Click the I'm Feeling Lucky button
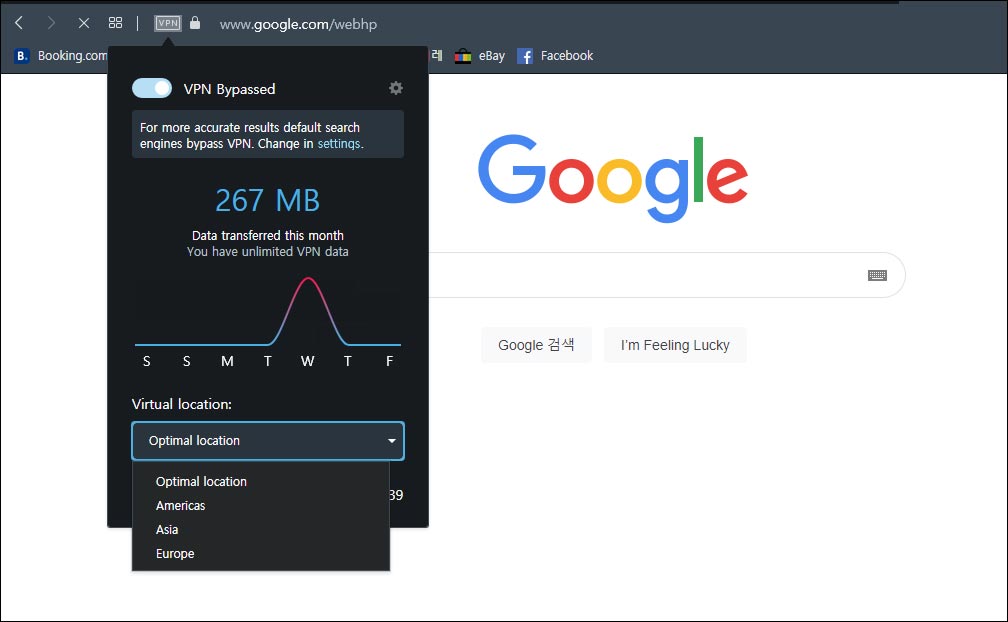Screen dimensions: 1008x622 coord(675,345)
